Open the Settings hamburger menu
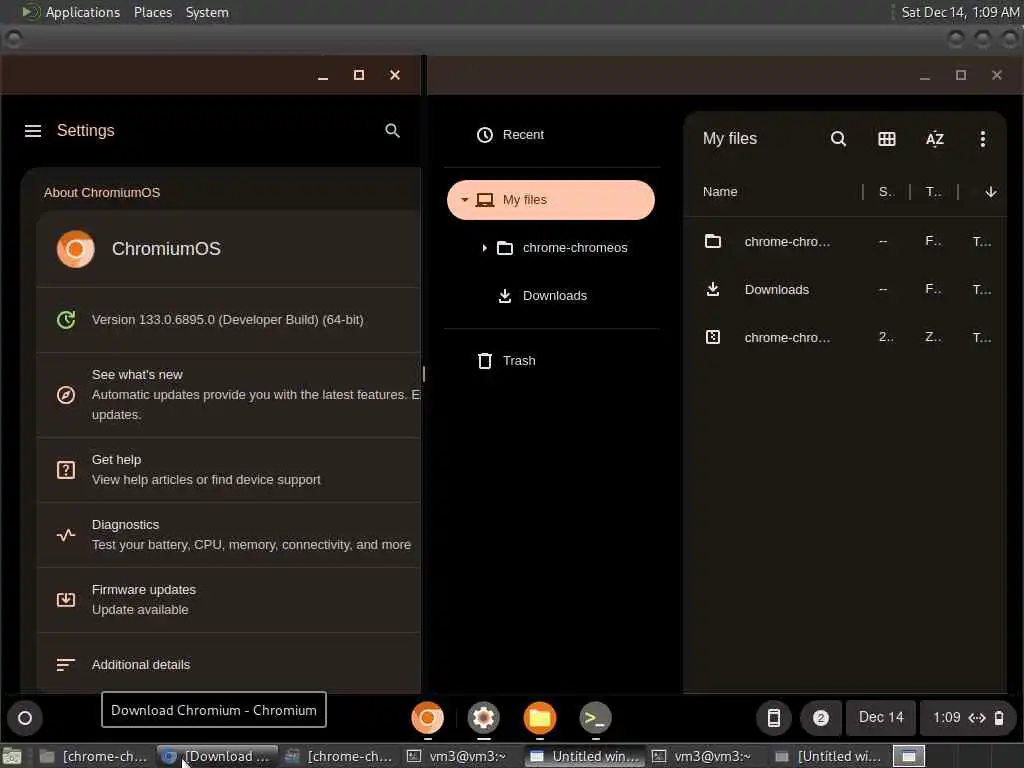Screen dimensions: 1024x768 pos(33,131)
